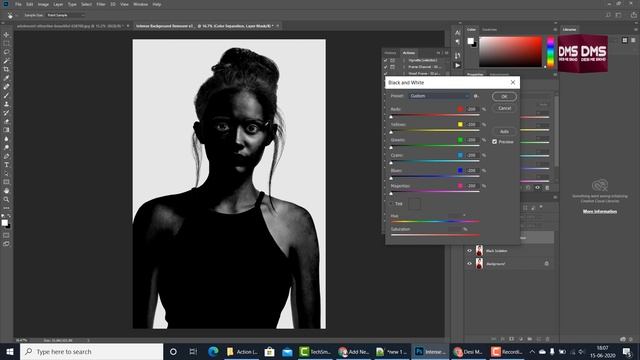Show hidden system tray icons chevron
Viewport: 640px width, 360px height.
532,351
